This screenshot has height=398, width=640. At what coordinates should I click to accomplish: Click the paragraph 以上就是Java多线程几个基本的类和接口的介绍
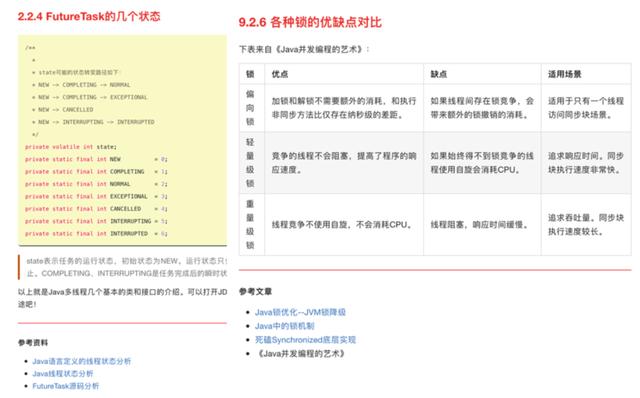[x=122, y=298]
